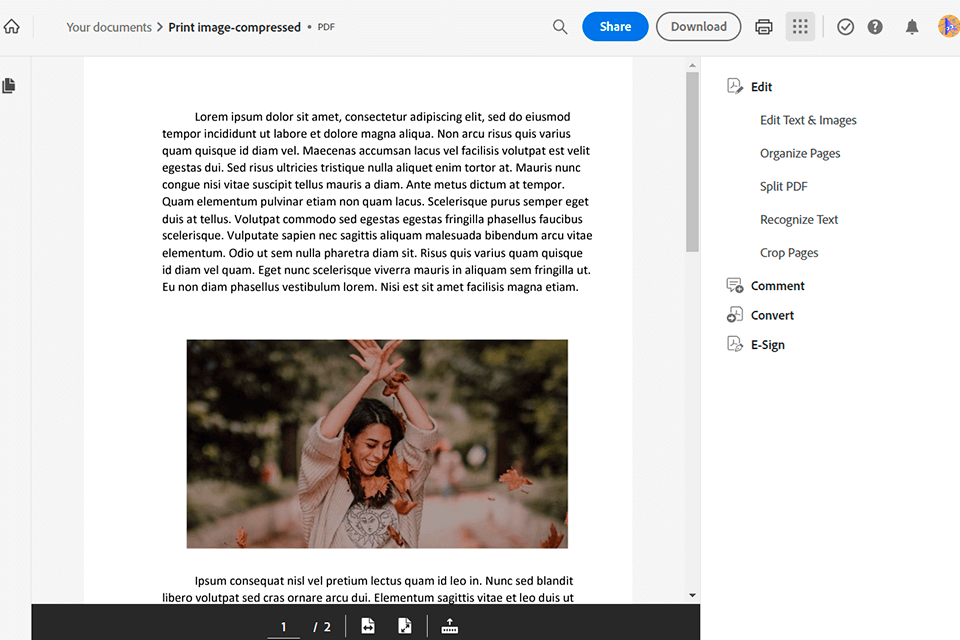Open the help question mark icon
Screen dimensions: 960x640
[x=875, y=26]
